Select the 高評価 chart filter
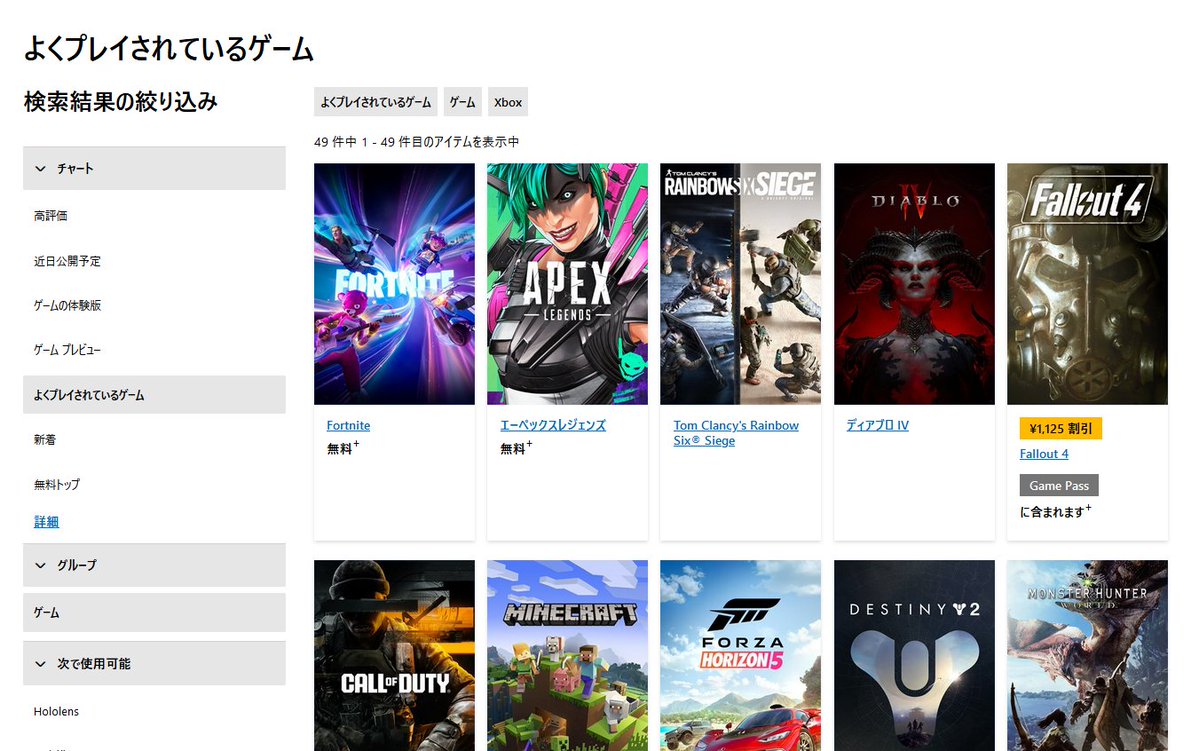The image size is (1199, 751). coord(50,216)
